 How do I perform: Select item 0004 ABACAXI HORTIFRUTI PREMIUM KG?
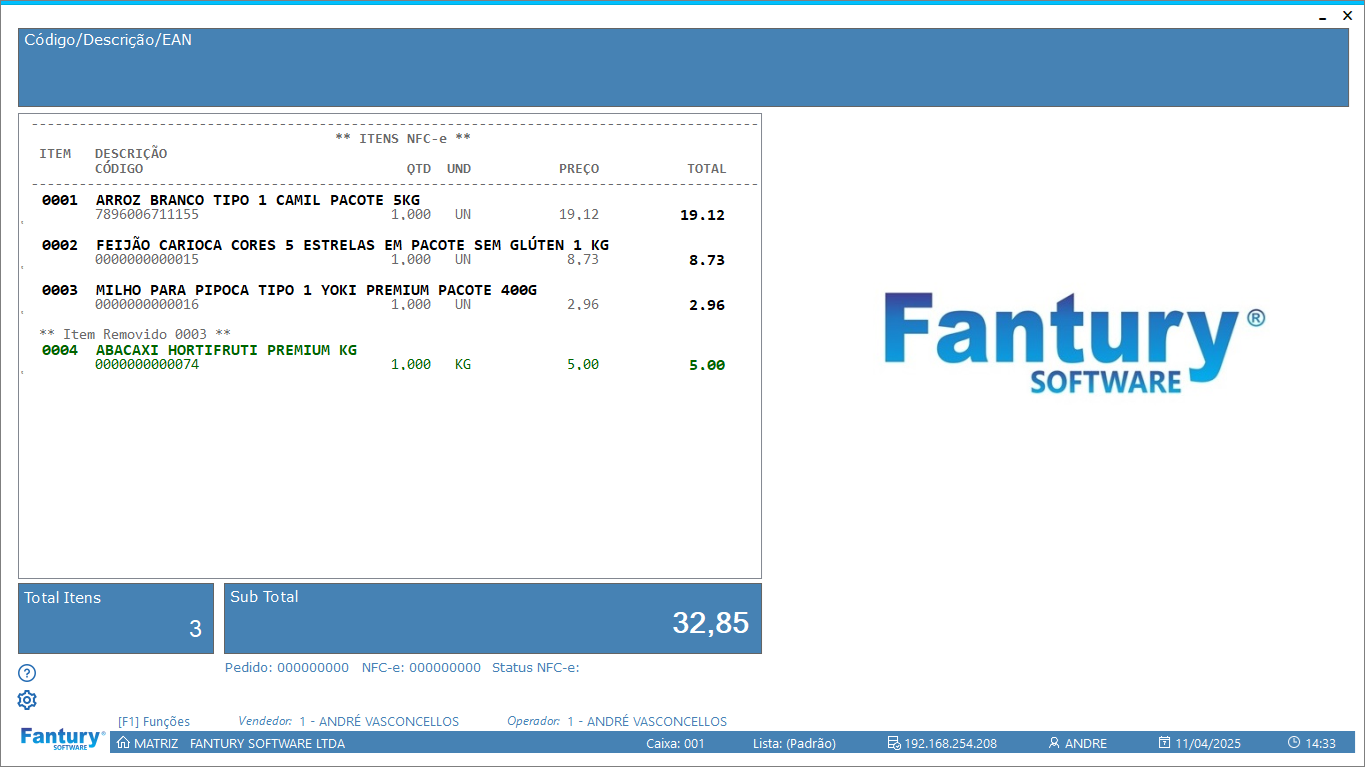coord(226,351)
